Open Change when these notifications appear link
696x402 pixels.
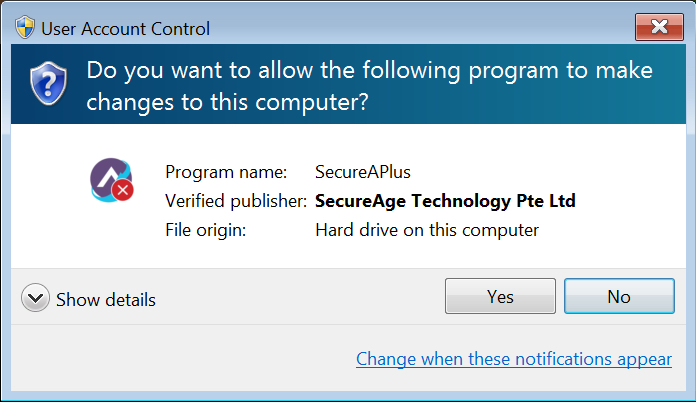click(514, 359)
